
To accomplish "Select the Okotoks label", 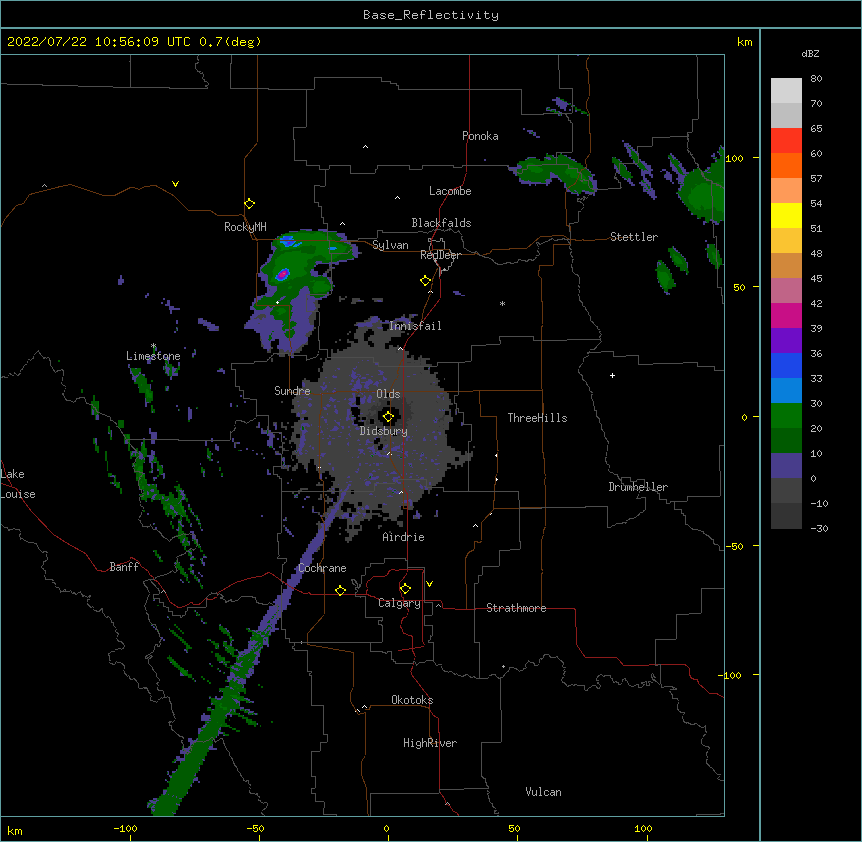I will click(x=412, y=700).
